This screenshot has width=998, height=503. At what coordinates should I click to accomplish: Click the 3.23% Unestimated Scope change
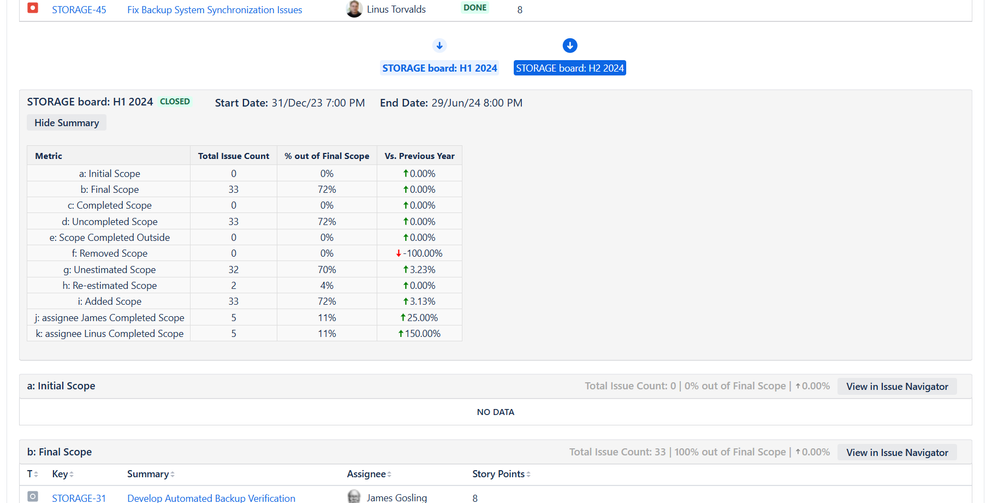pyautogui.click(x=419, y=269)
